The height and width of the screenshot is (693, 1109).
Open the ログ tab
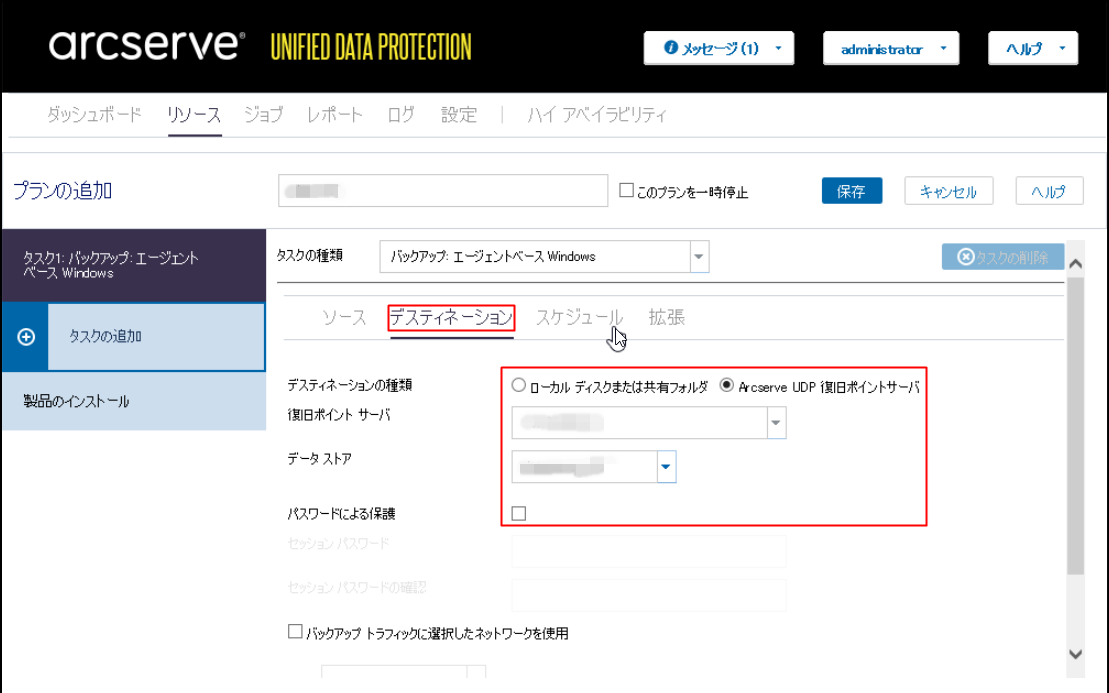tap(401, 115)
